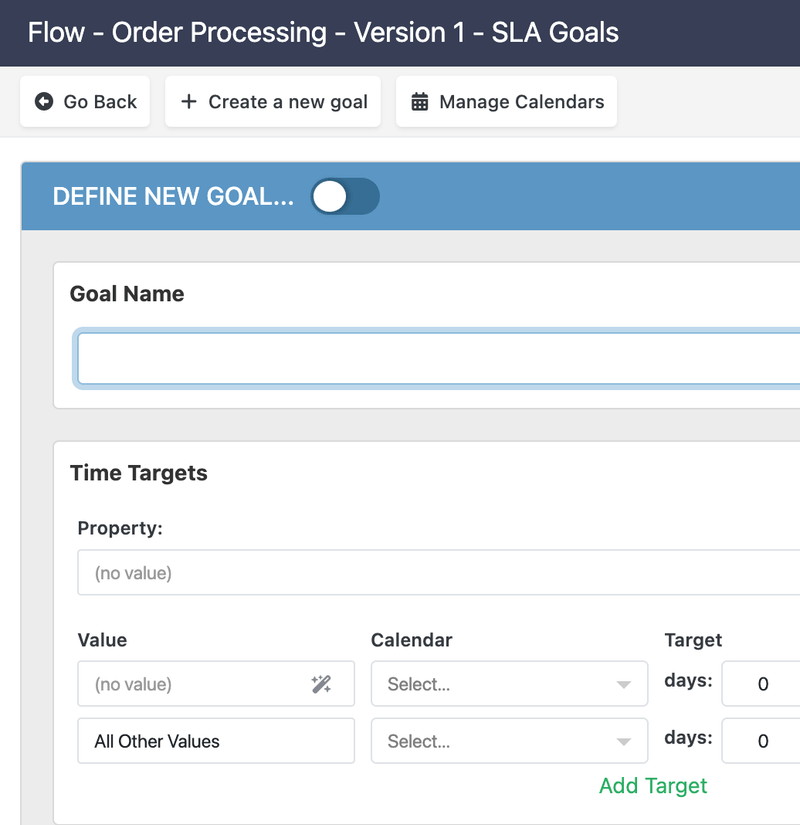Image resolution: width=800 pixels, height=825 pixels.
Task: Toggle the DEFINE NEW GOAL switch
Action: click(344, 197)
